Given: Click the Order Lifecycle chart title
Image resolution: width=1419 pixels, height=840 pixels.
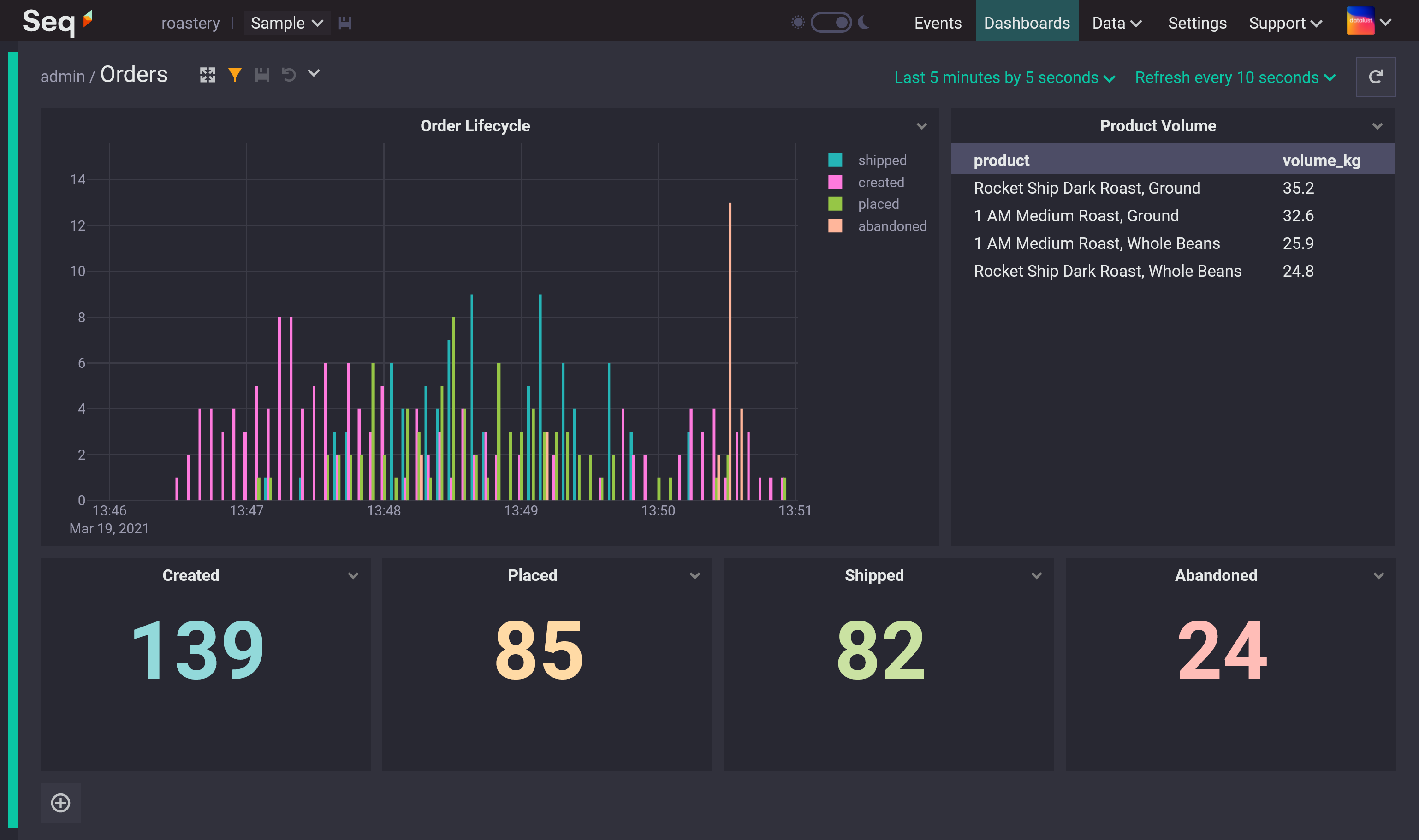Looking at the screenshot, I should click(475, 126).
